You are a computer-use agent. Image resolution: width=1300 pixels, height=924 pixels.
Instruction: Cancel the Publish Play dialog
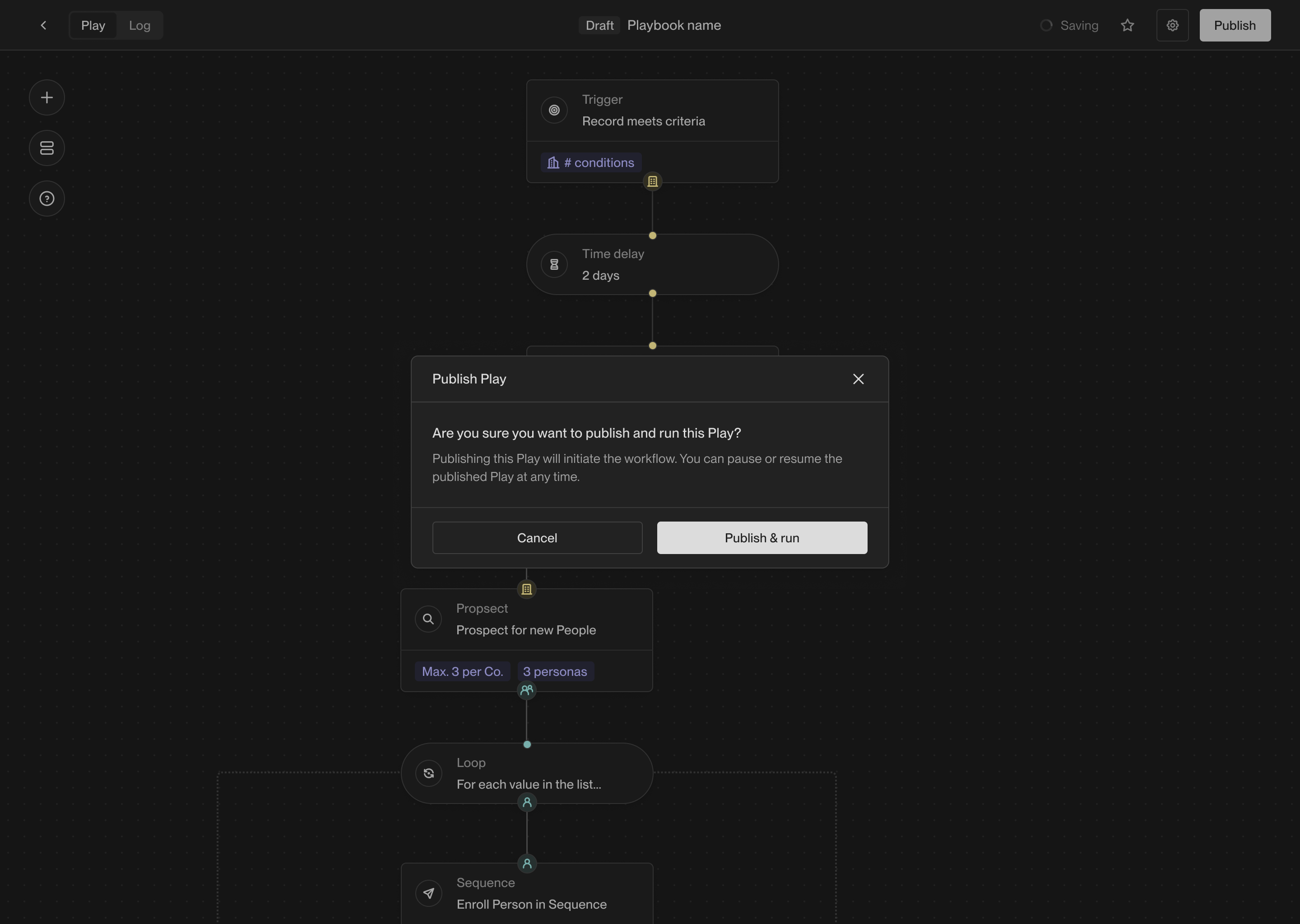537,538
